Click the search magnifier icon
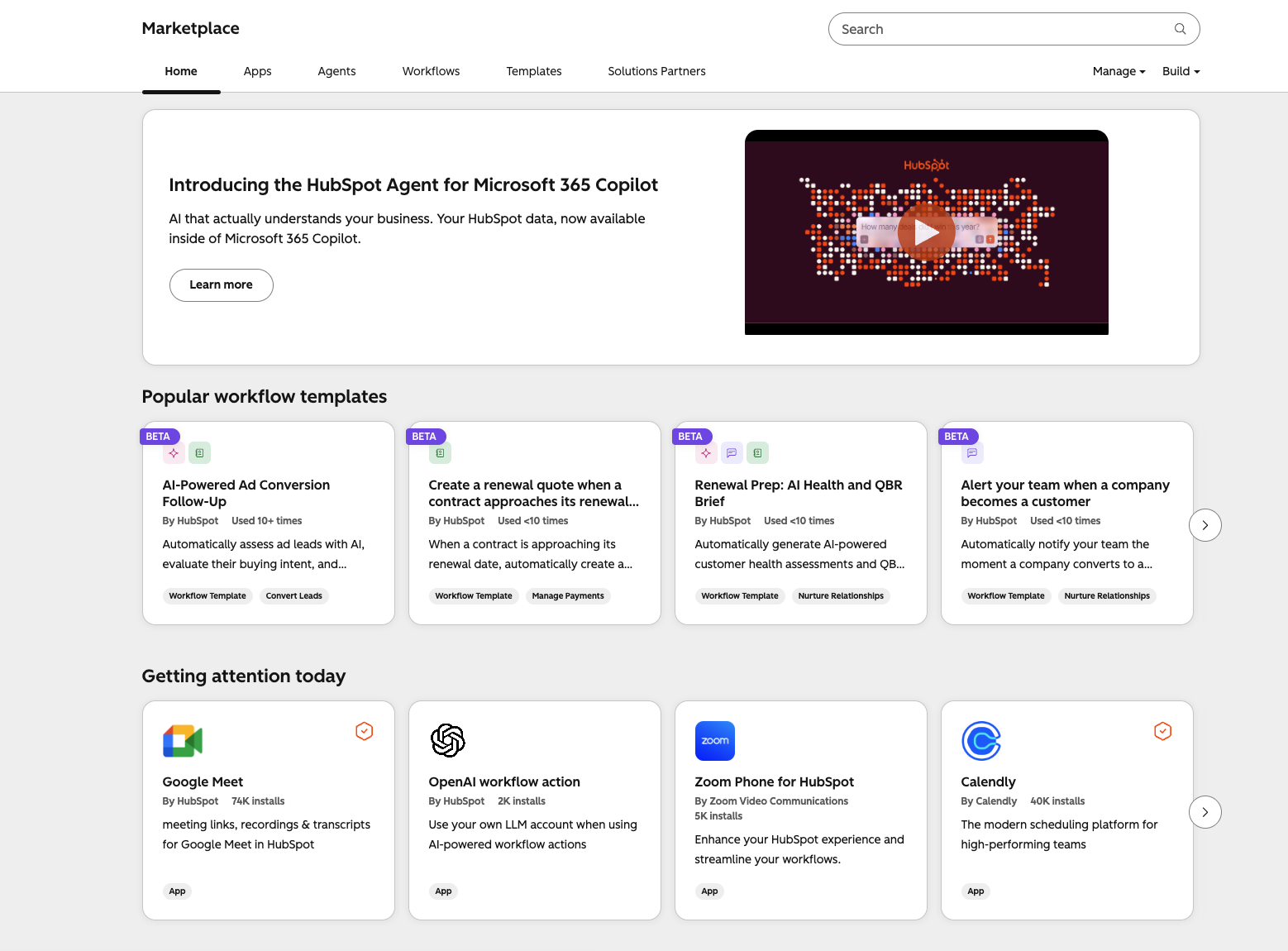Image resolution: width=1288 pixels, height=951 pixels. click(1180, 29)
